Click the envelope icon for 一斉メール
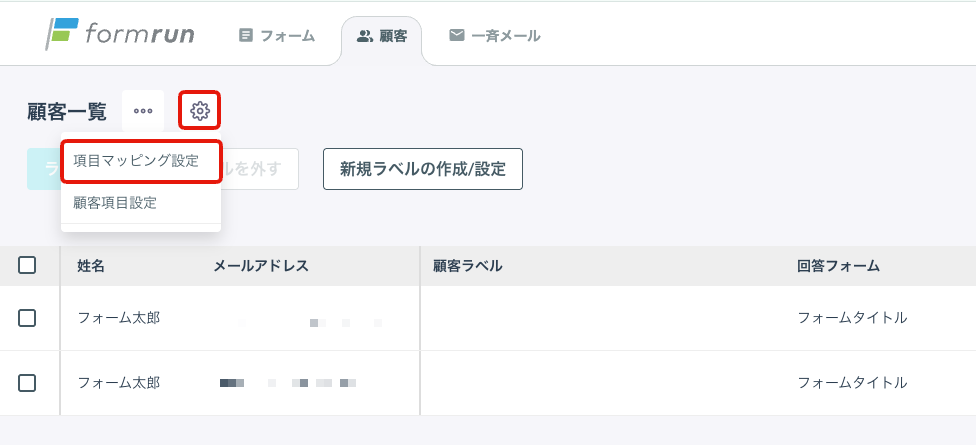Viewport: 976px width, 445px height. 457,35
